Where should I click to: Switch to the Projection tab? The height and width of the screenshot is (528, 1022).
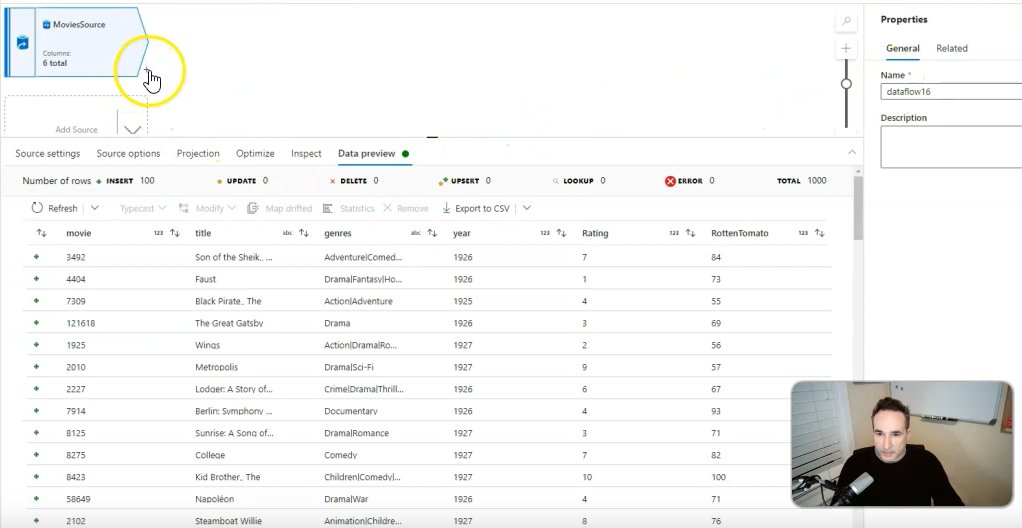pyautogui.click(x=198, y=154)
